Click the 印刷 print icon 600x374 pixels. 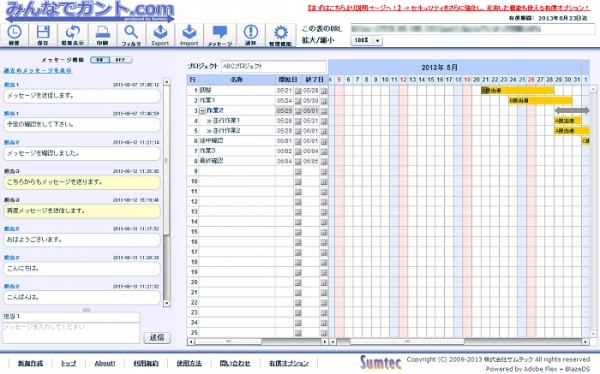(x=103, y=35)
